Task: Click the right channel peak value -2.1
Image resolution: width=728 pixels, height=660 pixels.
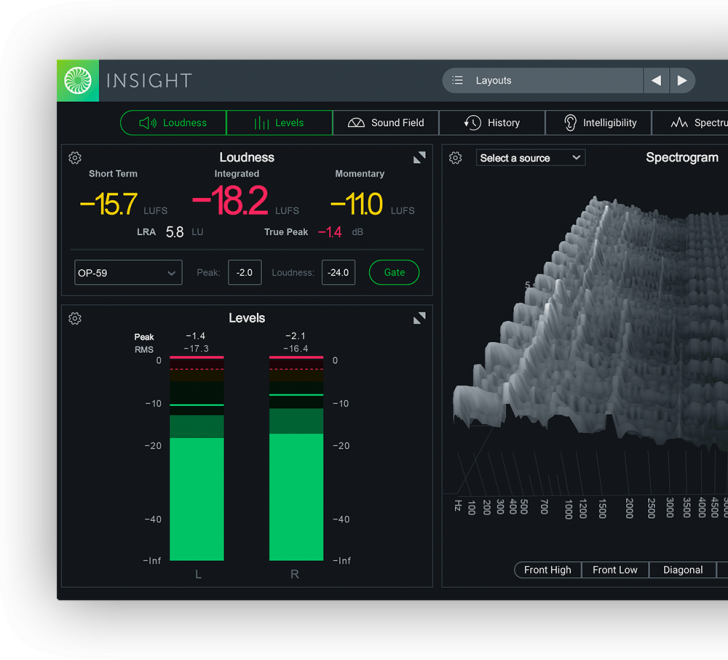Action: (295, 336)
